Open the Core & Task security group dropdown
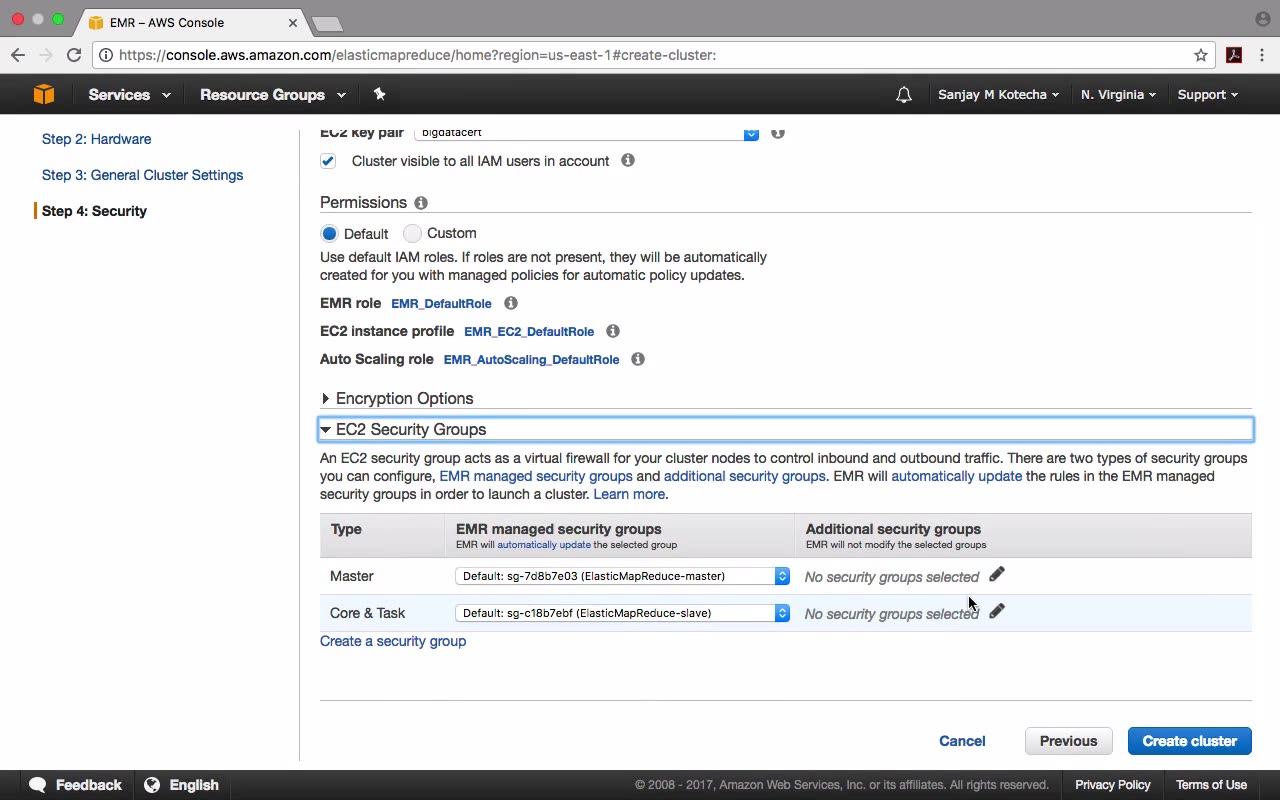This screenshot has height=800, width=1280. [622, 613]
